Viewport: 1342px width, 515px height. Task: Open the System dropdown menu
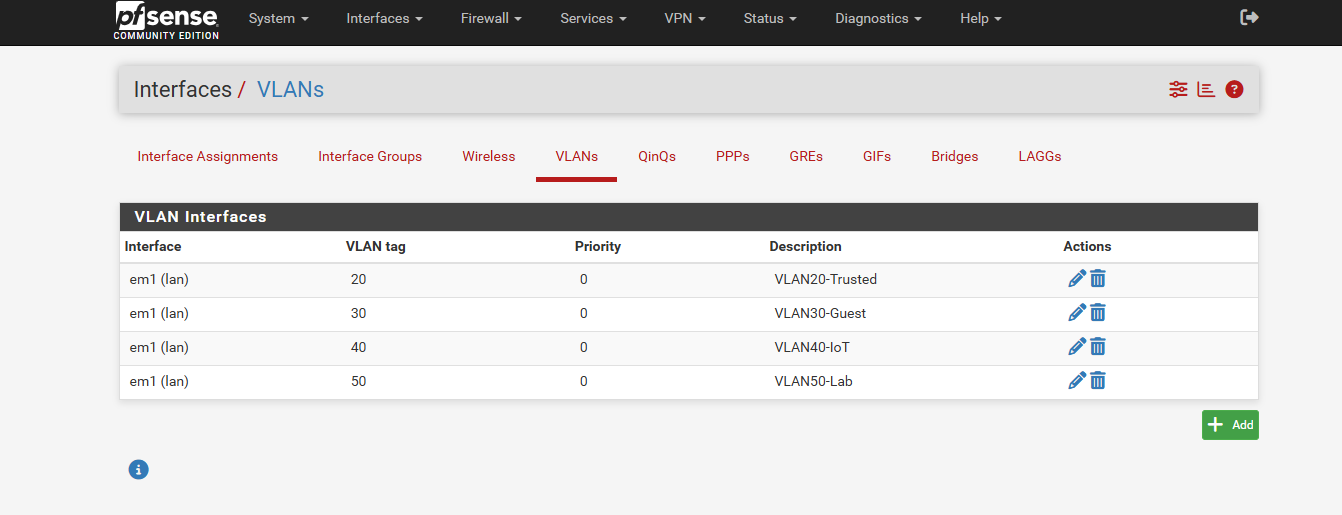tap(278, 18)
